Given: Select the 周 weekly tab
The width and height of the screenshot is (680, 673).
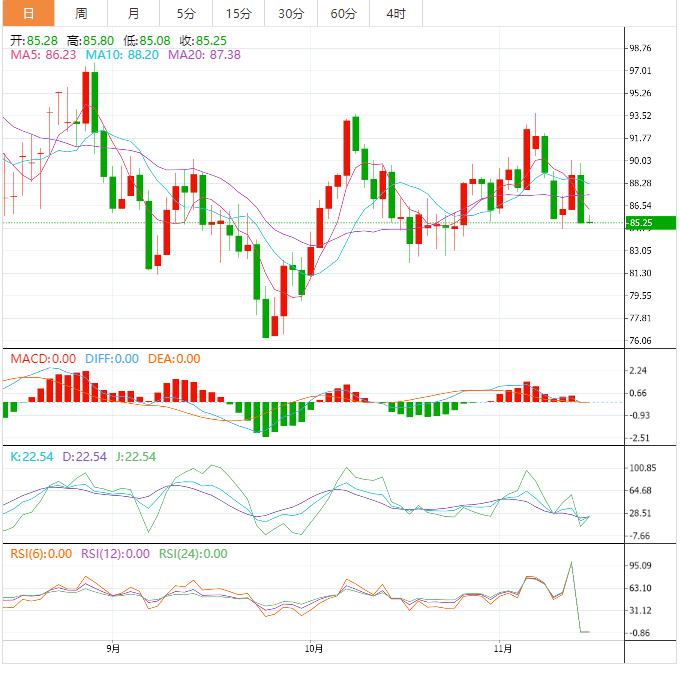Looking at the screenshot, I should coord(81,13).
